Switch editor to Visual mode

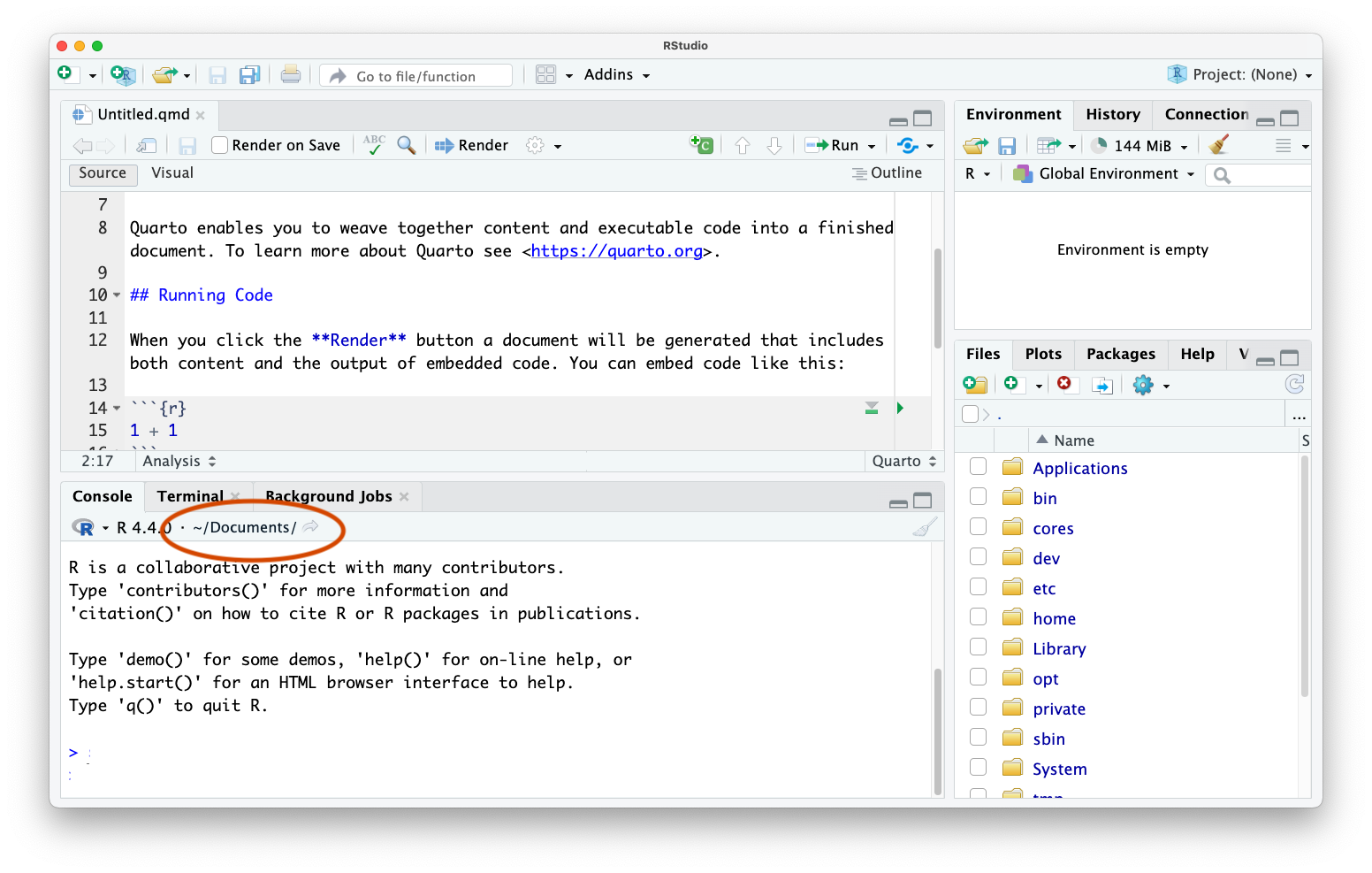point(172,173)
